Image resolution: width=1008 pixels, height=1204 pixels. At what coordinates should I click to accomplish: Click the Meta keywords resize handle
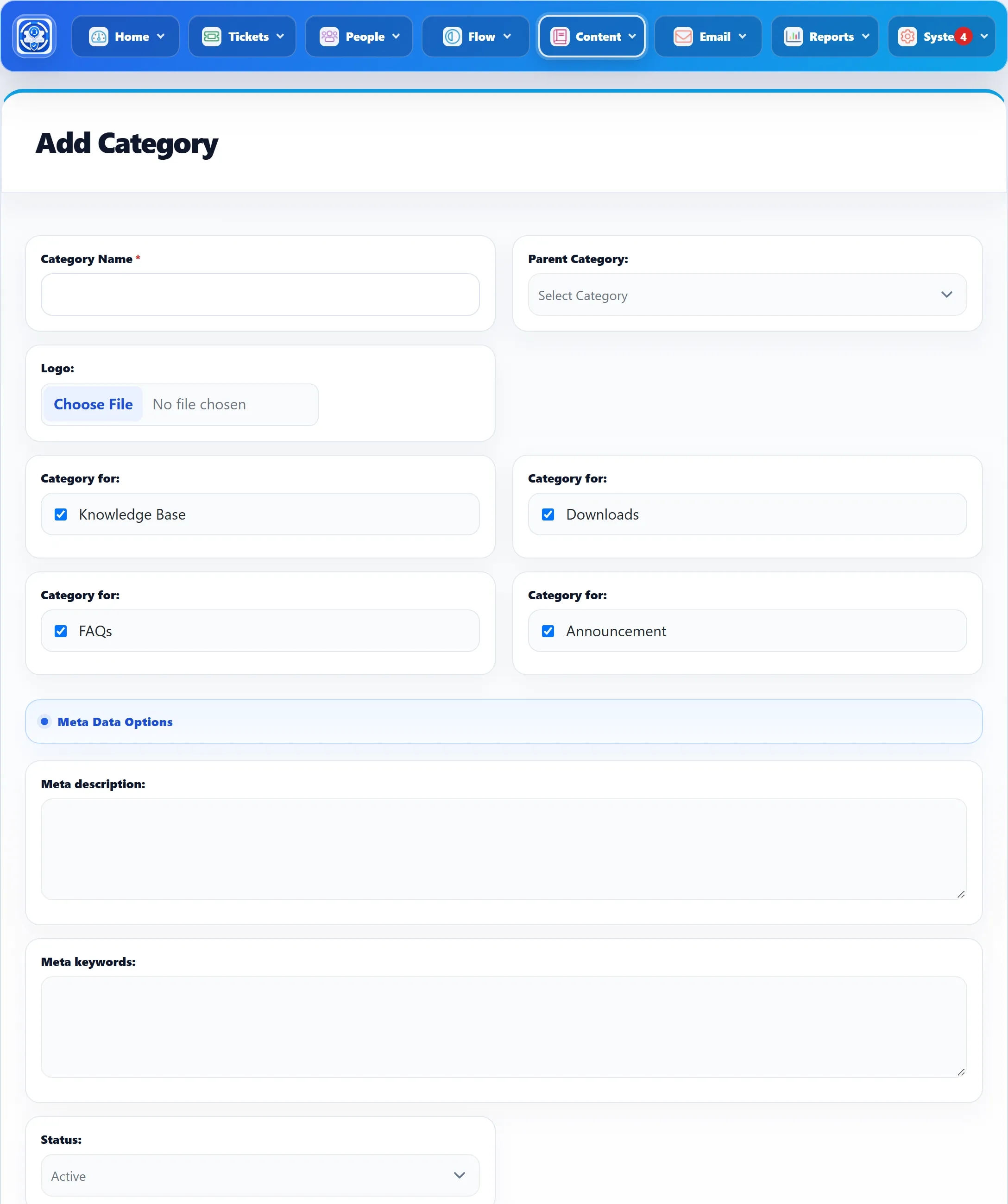[x=961, y=1072]
